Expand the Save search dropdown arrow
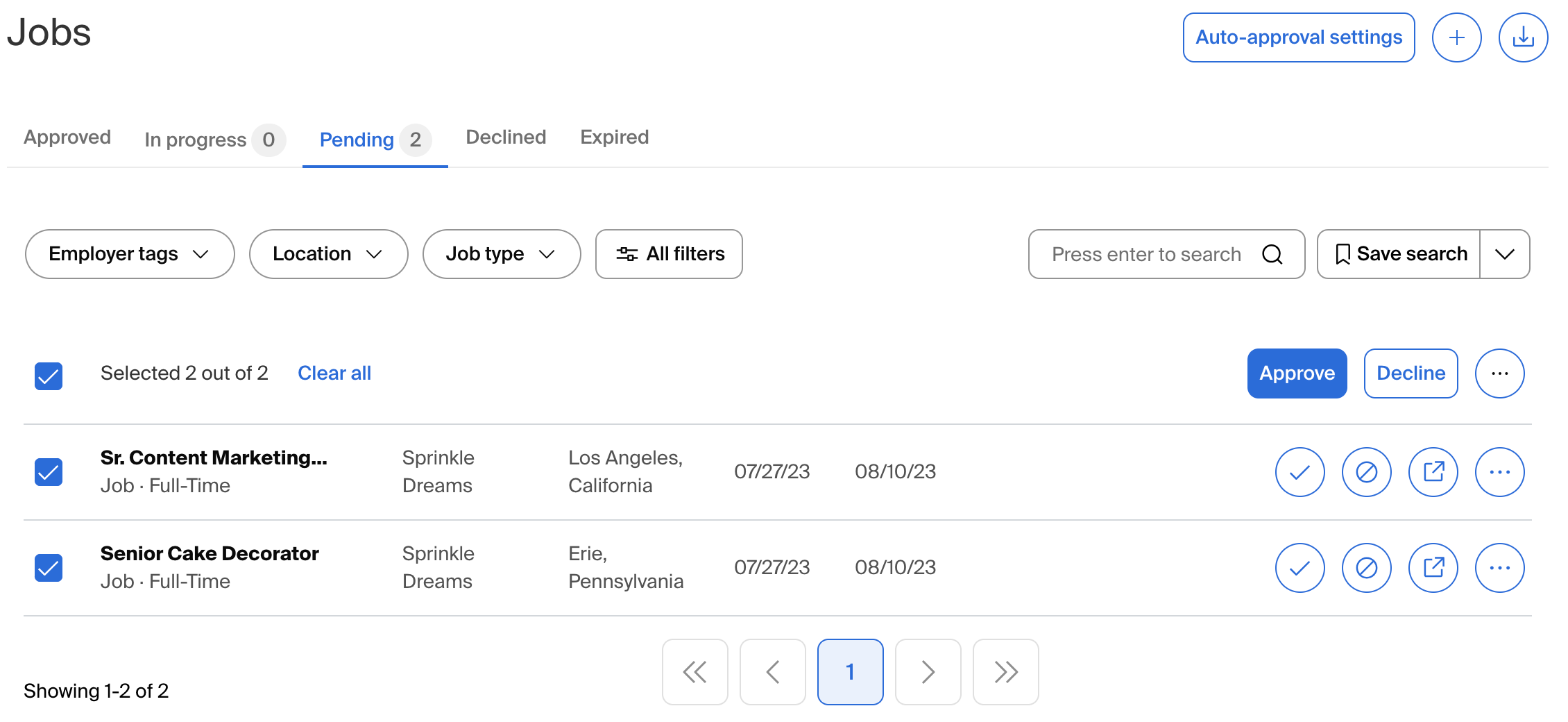The image size is (1568, 722). 1505,254
